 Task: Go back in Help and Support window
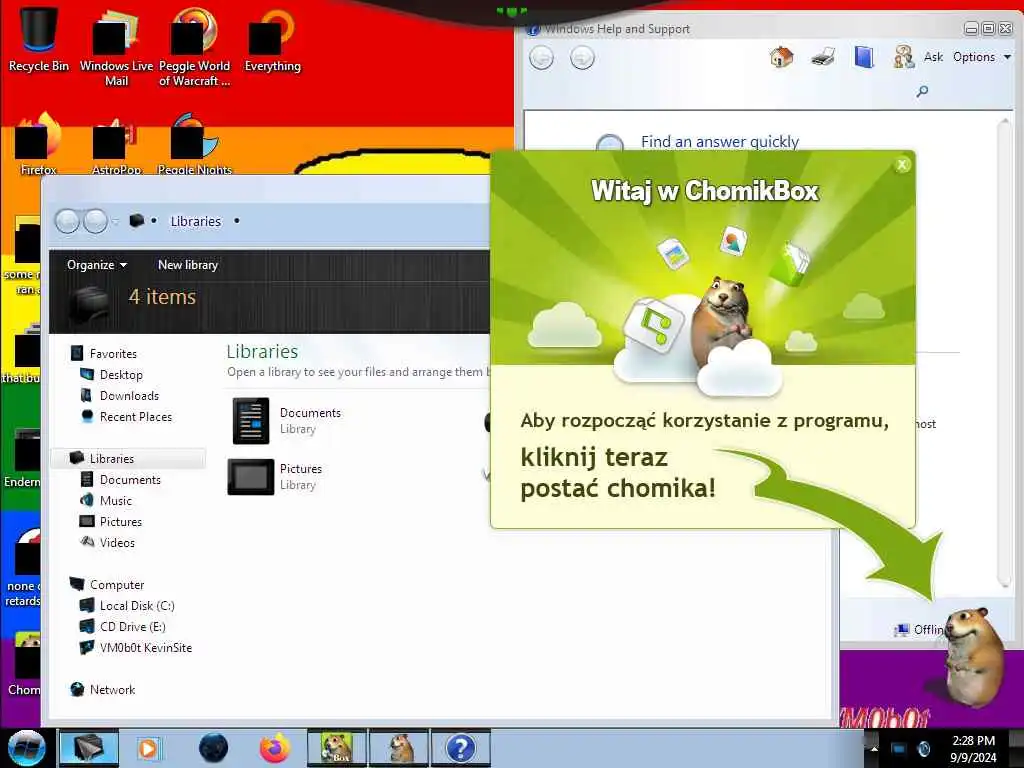coord(541,57)
